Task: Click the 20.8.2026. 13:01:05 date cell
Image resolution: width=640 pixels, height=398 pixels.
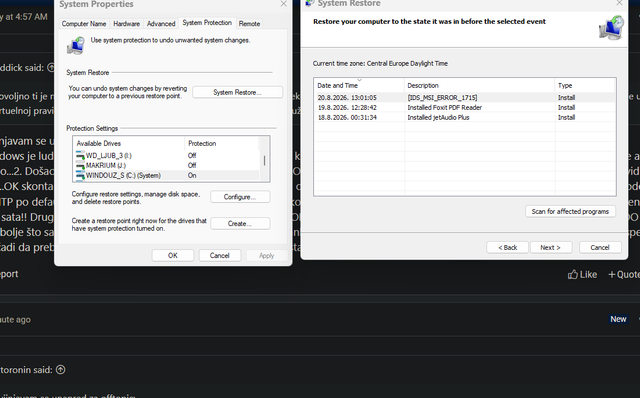Action: (x=347, y=98)
